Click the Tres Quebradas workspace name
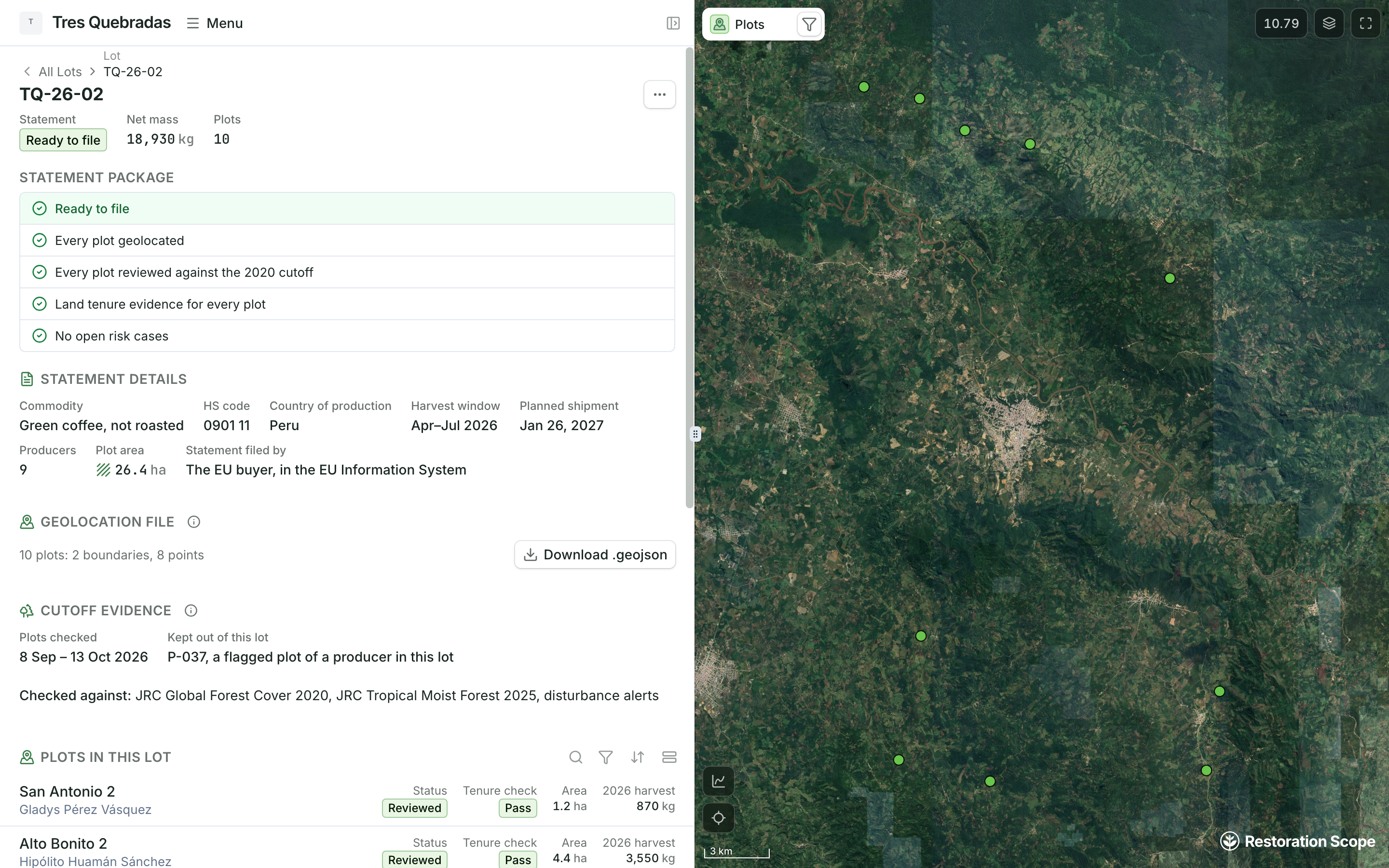 click(x=111, y=22)
